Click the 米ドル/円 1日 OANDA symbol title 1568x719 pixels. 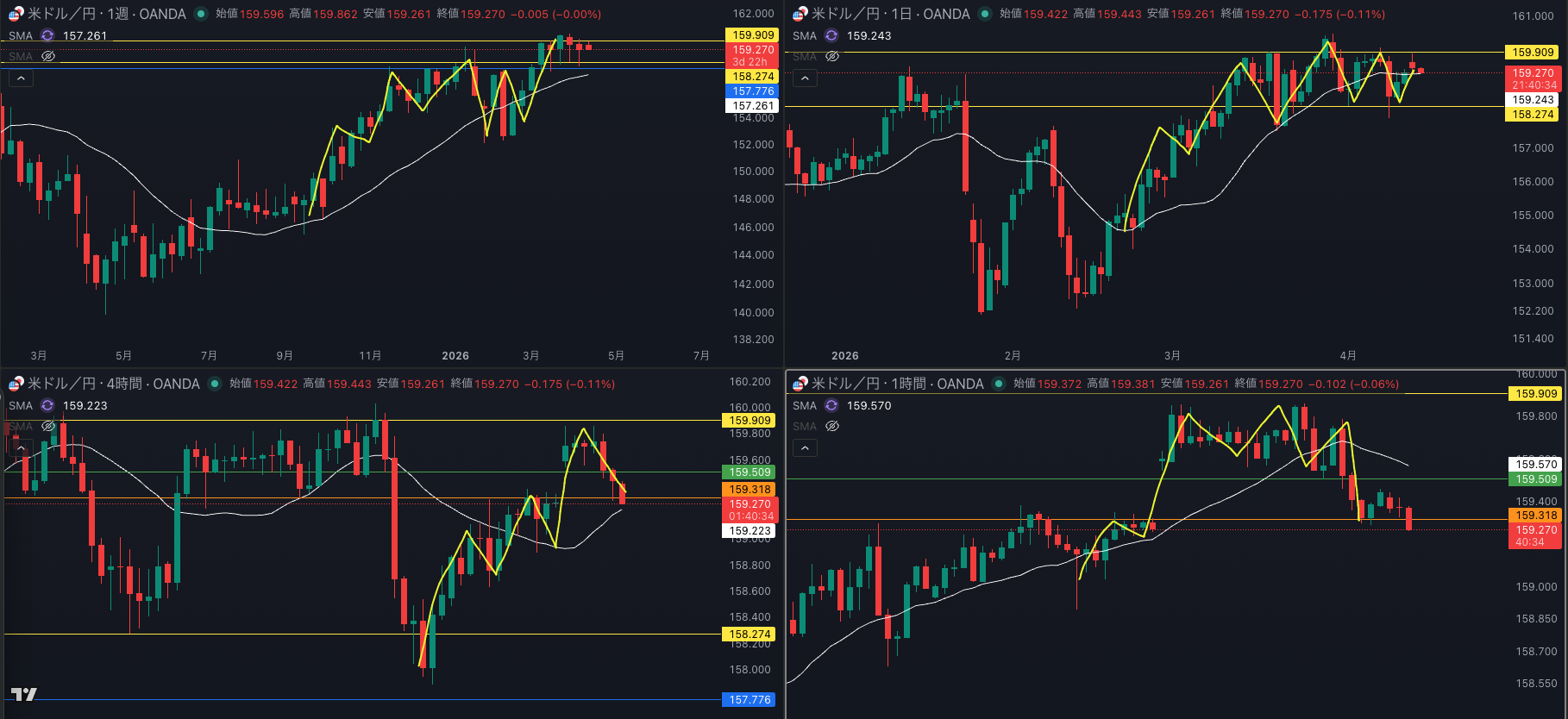coord(890,14)
